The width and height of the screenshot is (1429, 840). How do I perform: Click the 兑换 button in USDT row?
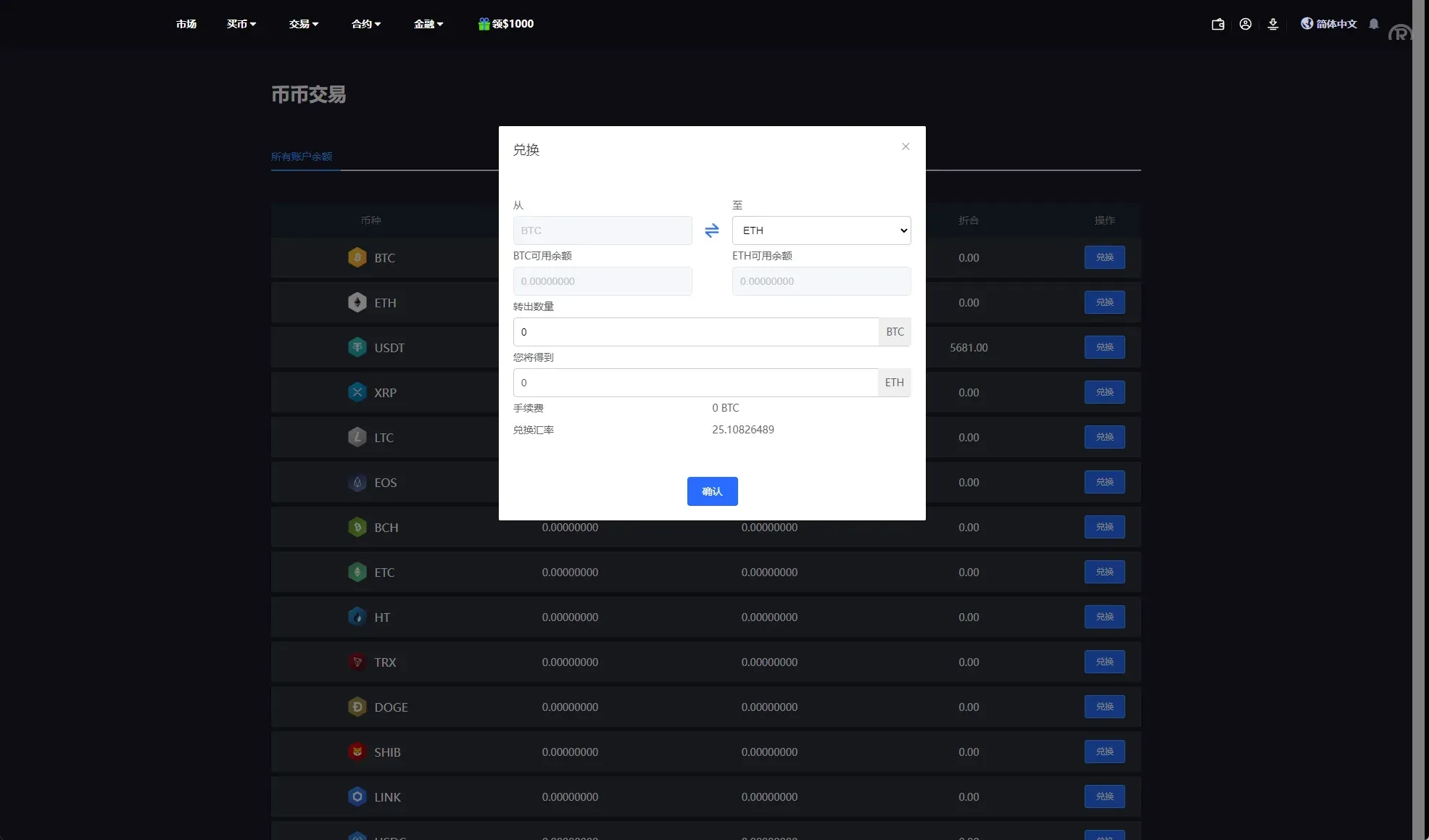1104,347
